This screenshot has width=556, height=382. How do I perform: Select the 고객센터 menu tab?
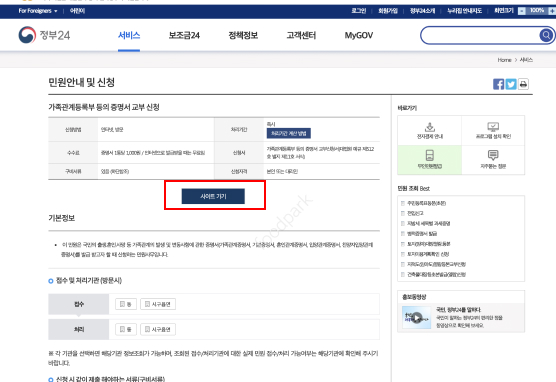click(x=301, y=35)
